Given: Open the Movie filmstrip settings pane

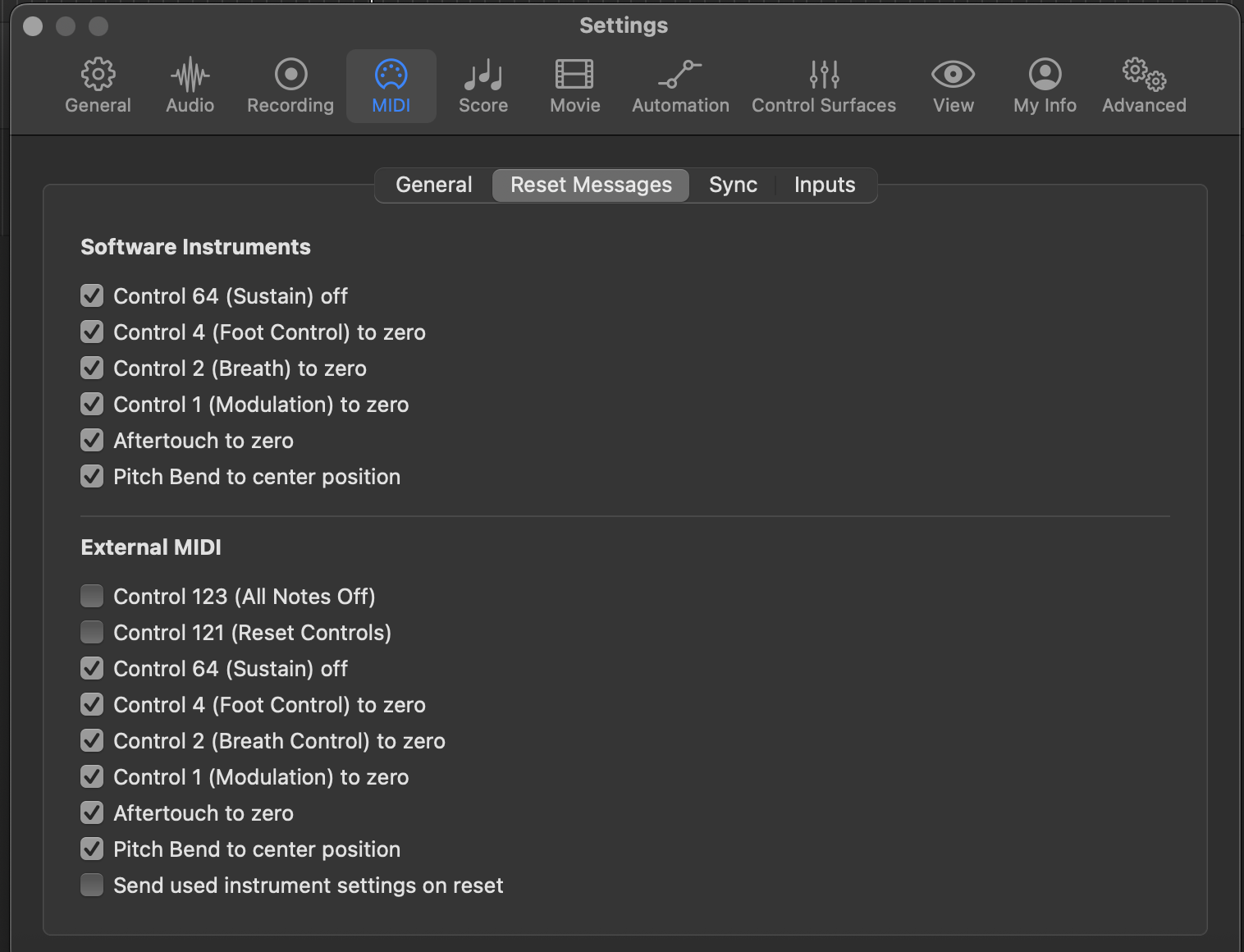Looking at the screenshot, I should pyautogui.click(x=574, y=85).
